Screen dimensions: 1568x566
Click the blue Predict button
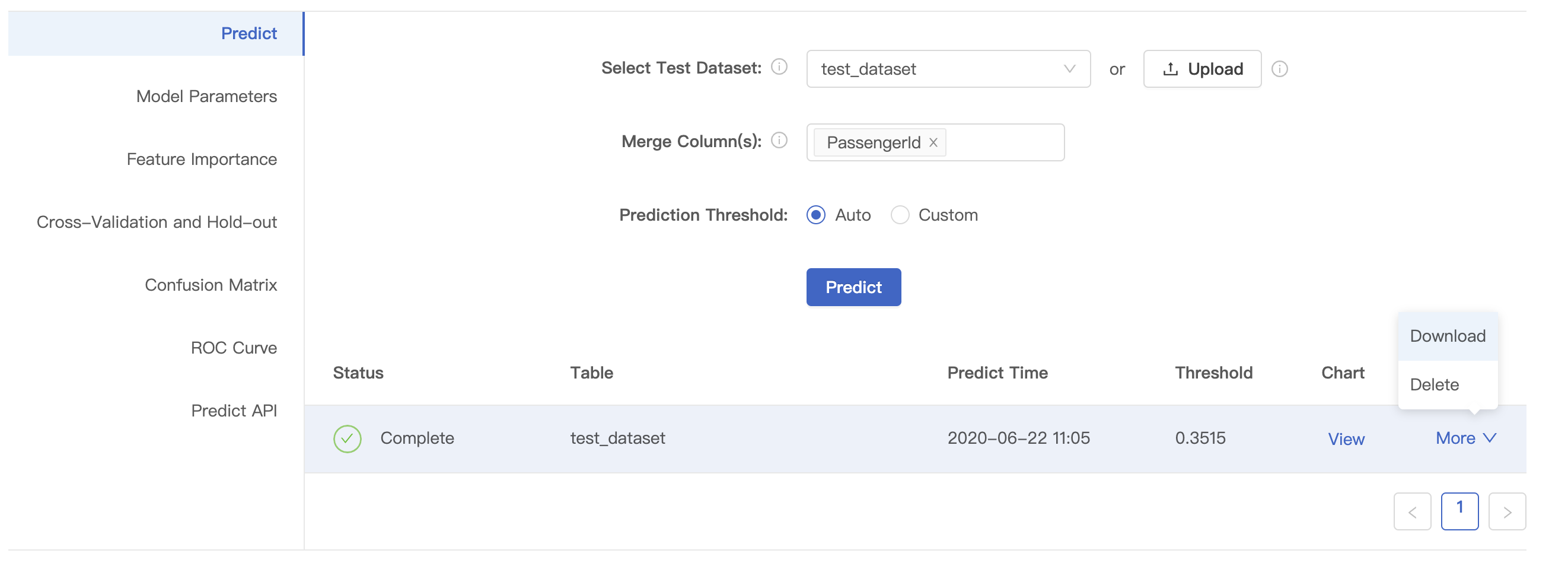[x=853, y=287]
